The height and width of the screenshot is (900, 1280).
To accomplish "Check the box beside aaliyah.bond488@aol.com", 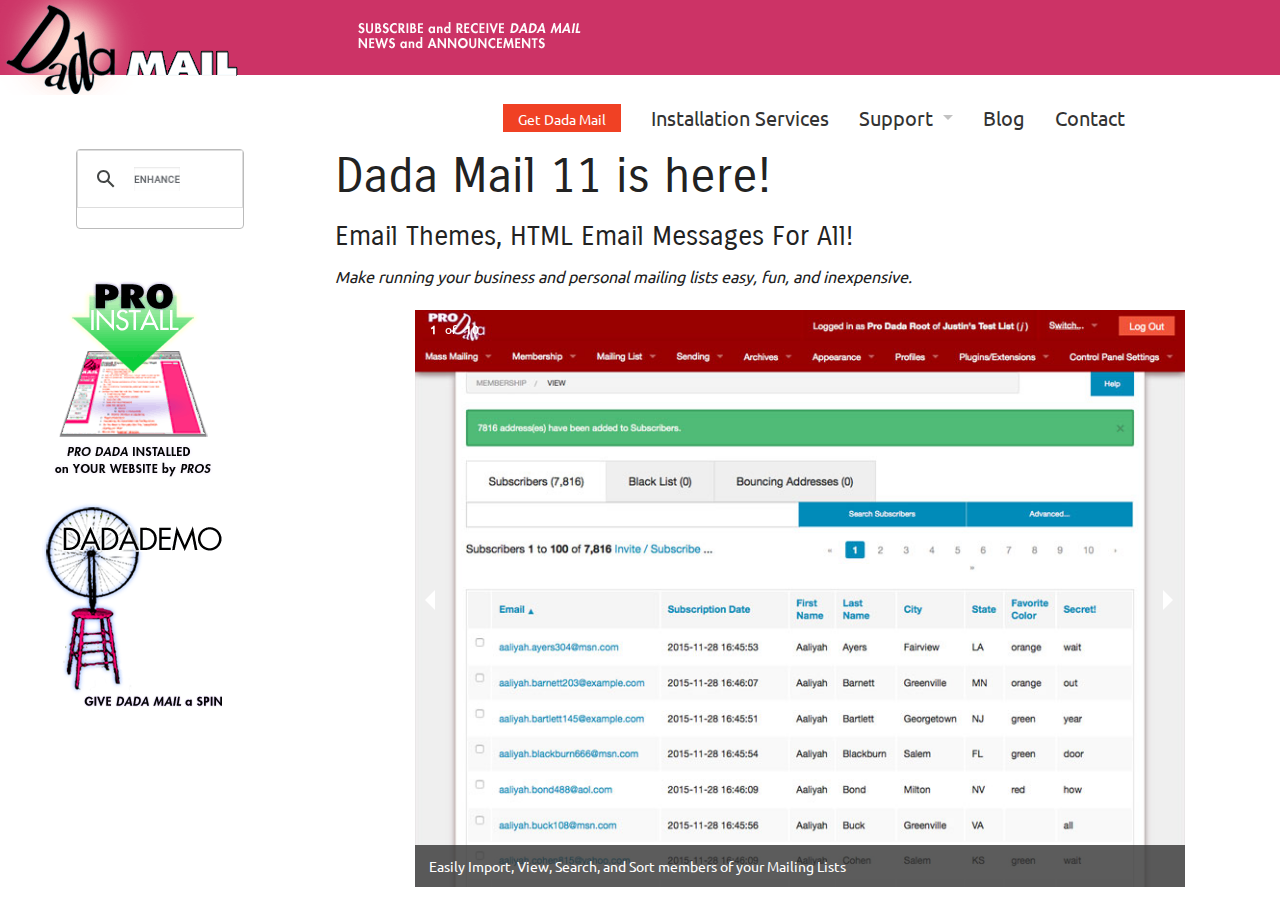I will 480,785.
